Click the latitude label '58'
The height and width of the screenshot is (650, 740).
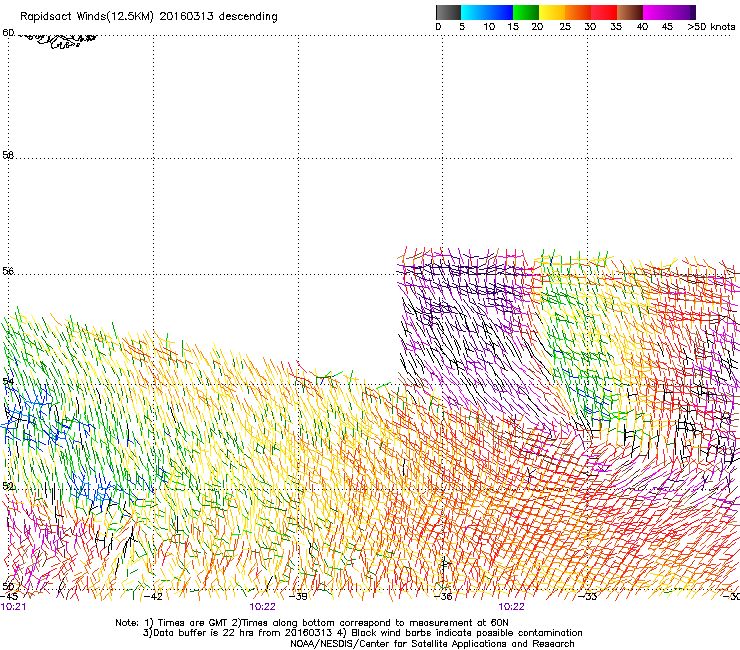coord(8,155)
